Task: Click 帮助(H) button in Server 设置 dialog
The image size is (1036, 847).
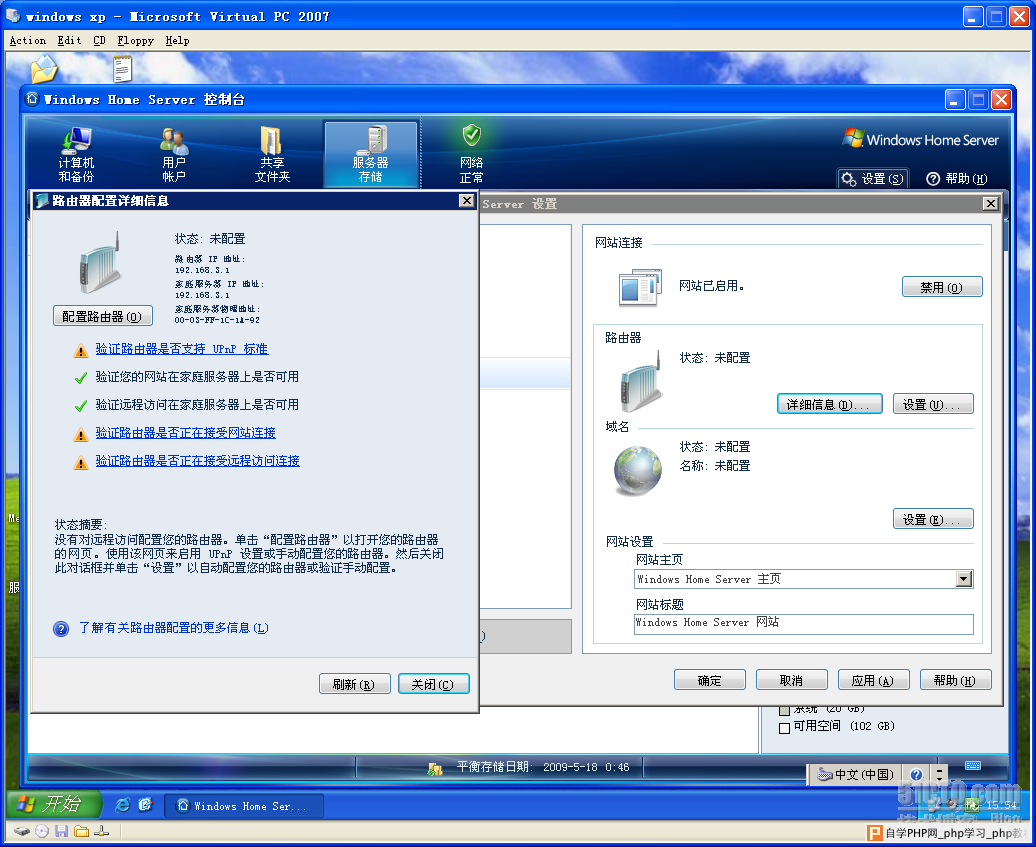Action: (x=955, y=680)
